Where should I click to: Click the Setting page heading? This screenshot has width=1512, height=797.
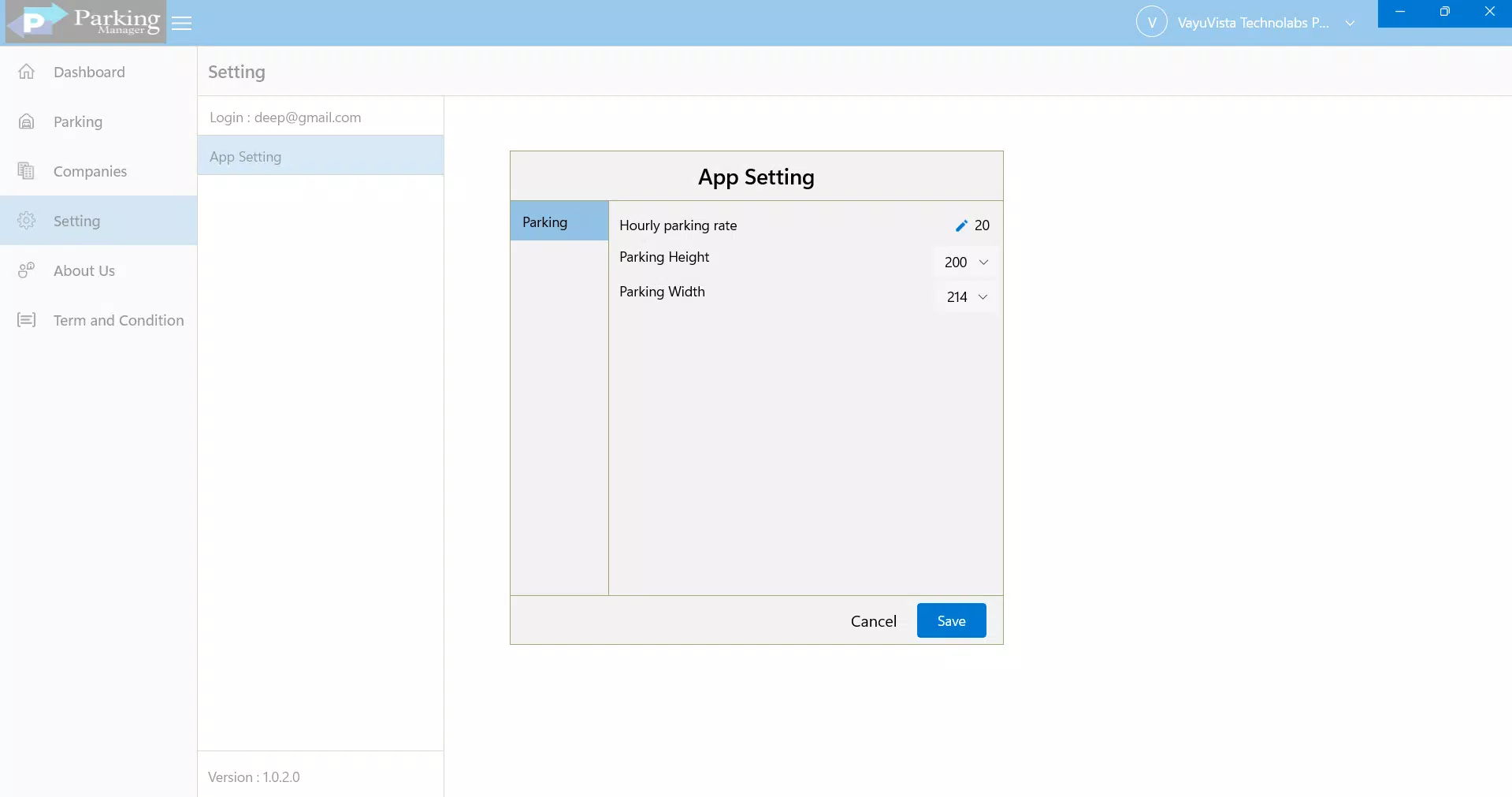pyautogui.click(x=236, y=72)
